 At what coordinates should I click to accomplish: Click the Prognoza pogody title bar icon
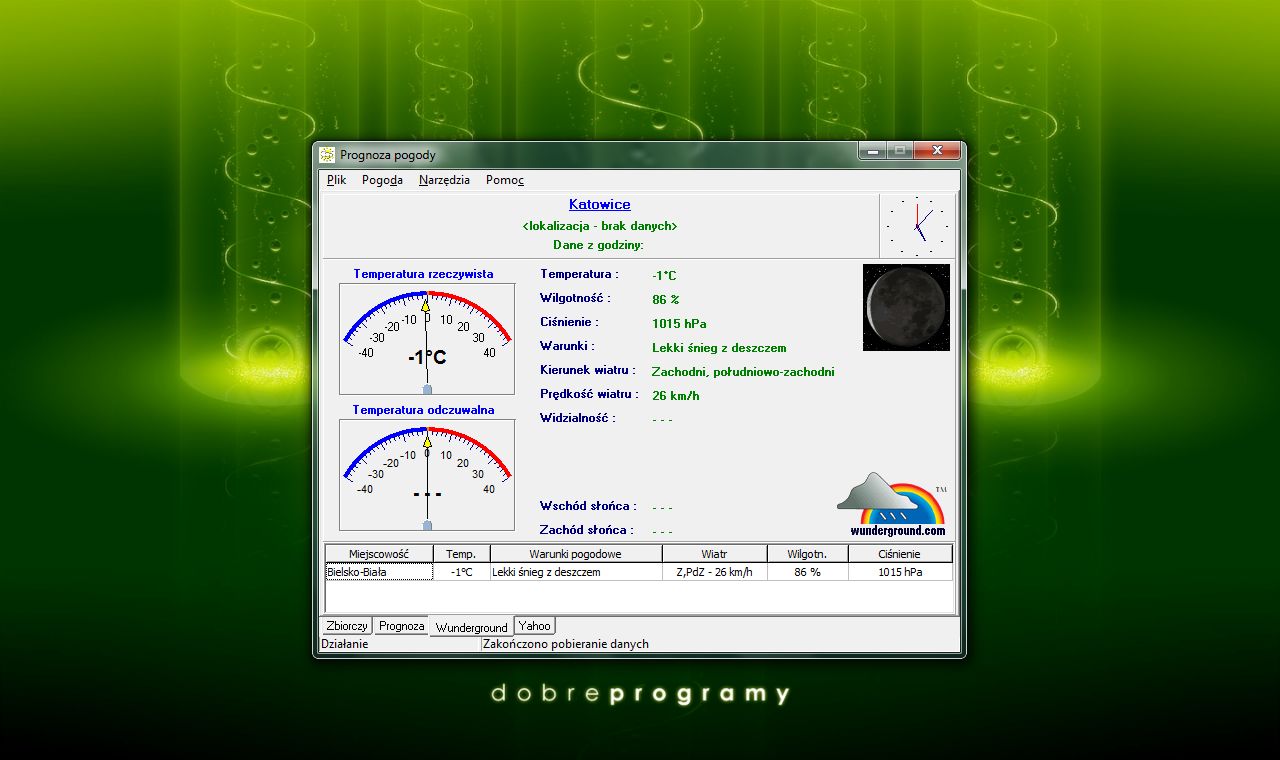[327, 154]
